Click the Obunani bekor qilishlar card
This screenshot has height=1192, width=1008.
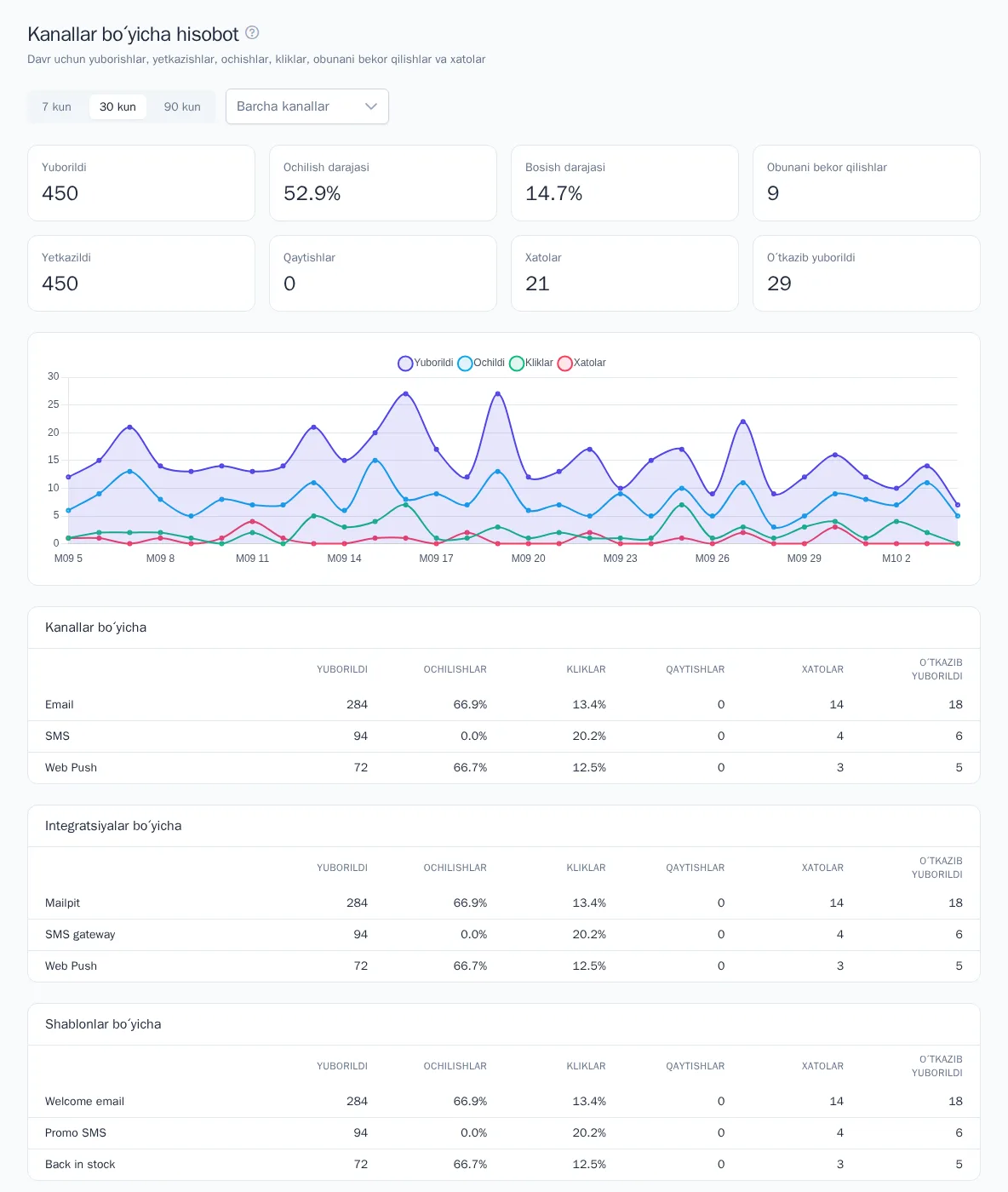867,183
